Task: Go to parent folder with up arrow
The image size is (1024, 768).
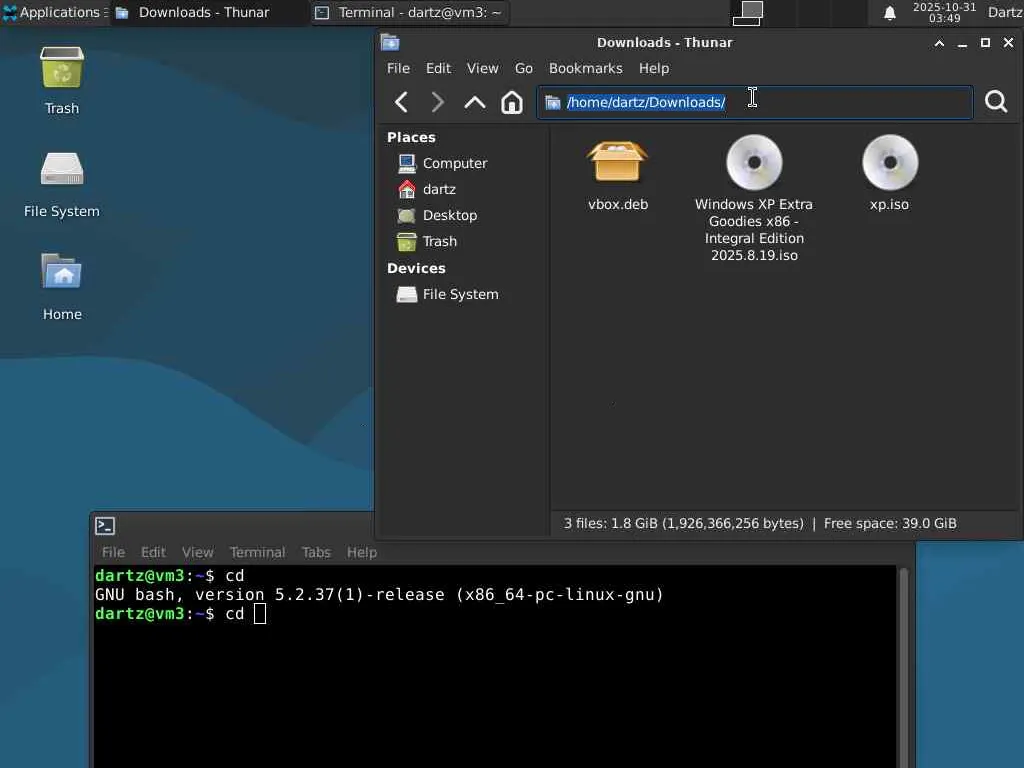Action: [x=475, y=102]
